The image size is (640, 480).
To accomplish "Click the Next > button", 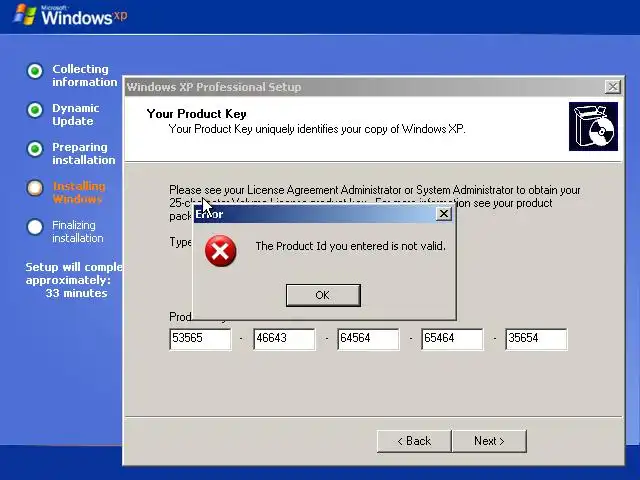I will pyautogui.click(x=489, y=441).
